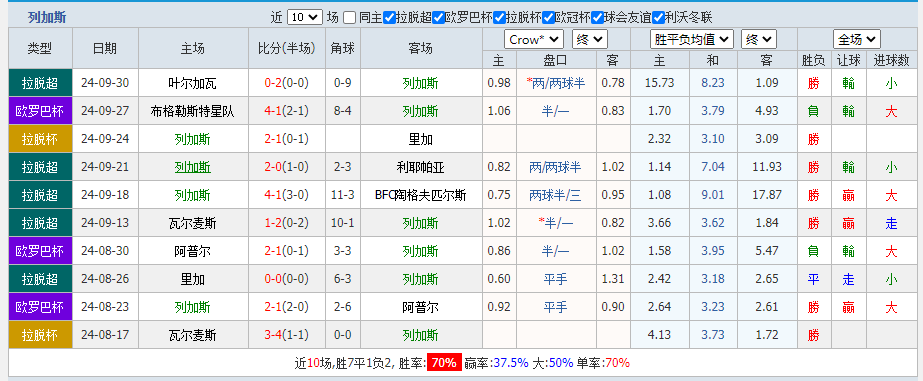The width and height of the screenshot is (923, 381).
Task: Click date 24-08-30
Action: (x=105, y=251)
